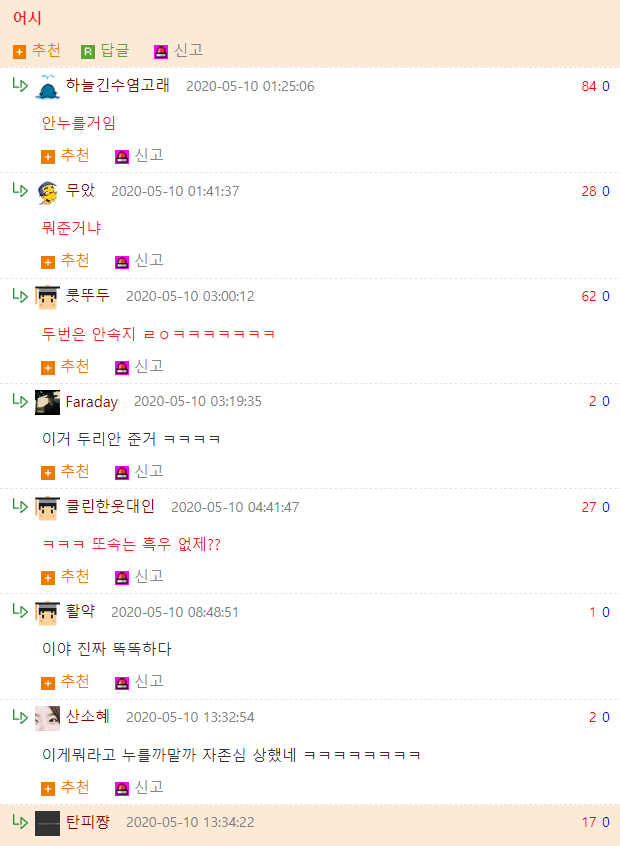The width and height of the screenshot is (620, 846).
Task: Click the 84 recommendation count
Action: pos(589,86)
